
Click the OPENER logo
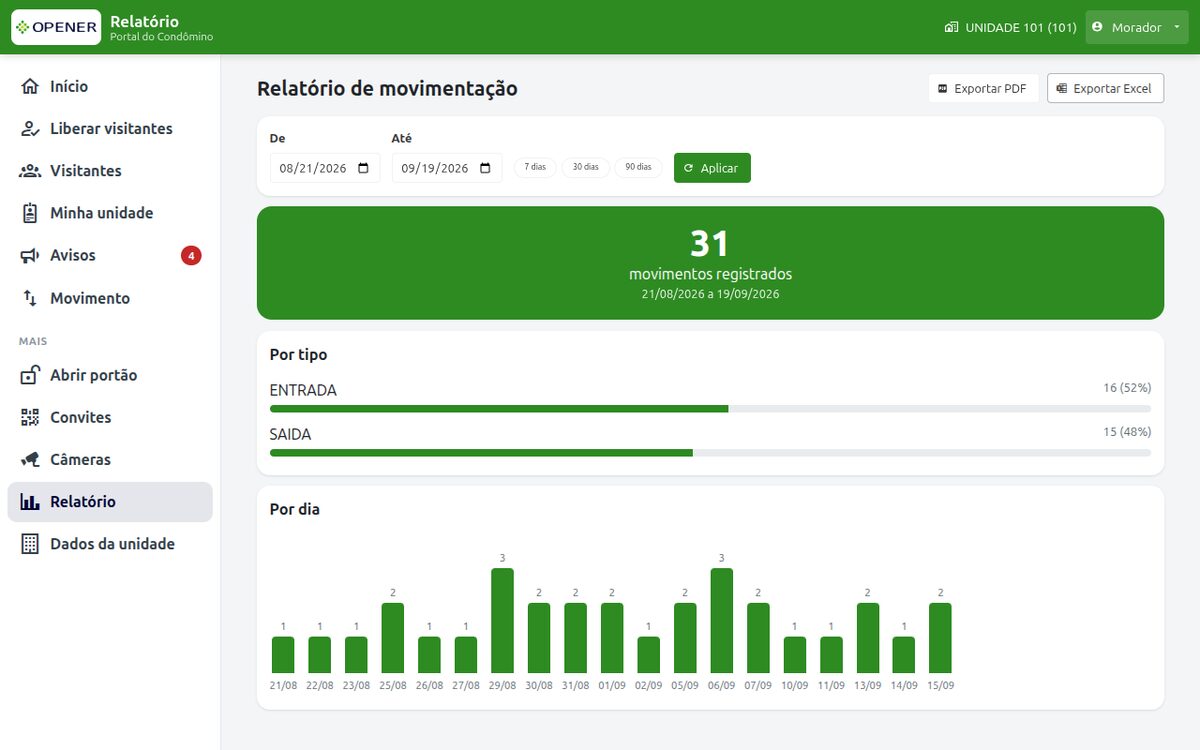[55, 27]
